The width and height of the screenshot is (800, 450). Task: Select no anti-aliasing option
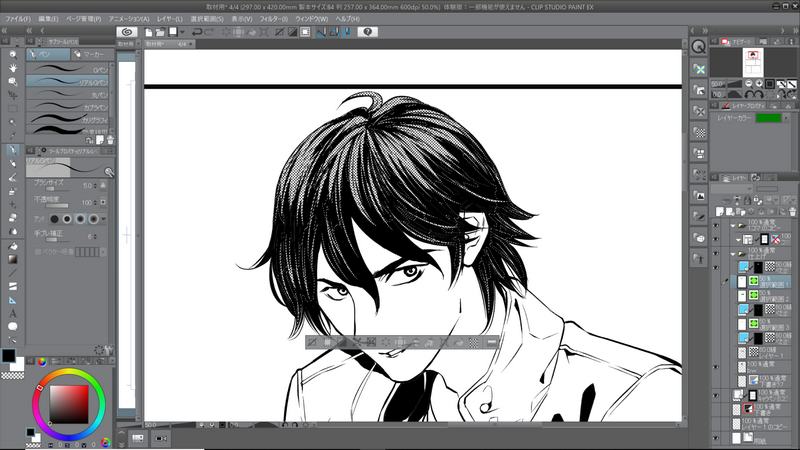point(54,219)
